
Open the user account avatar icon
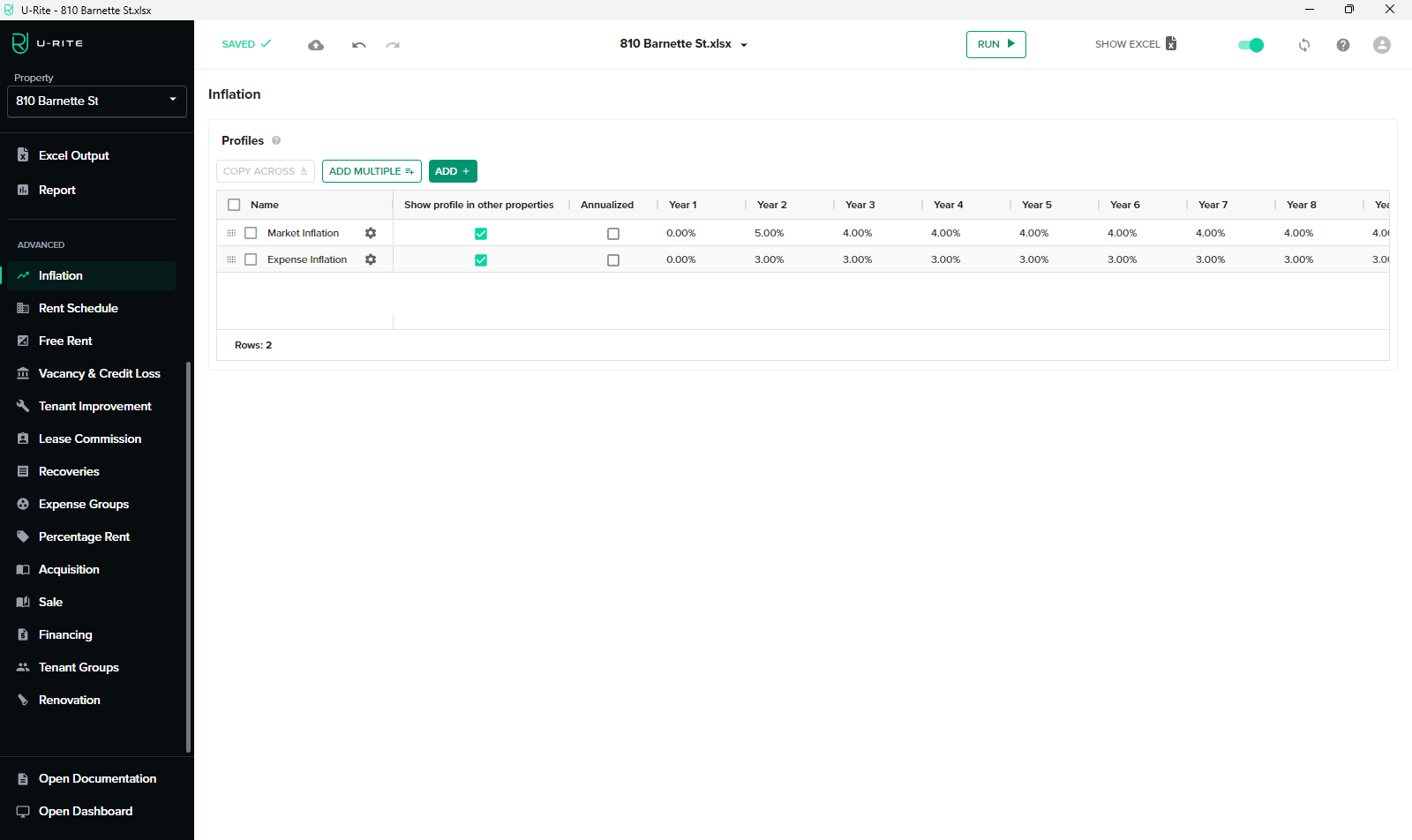point(1381,45)
